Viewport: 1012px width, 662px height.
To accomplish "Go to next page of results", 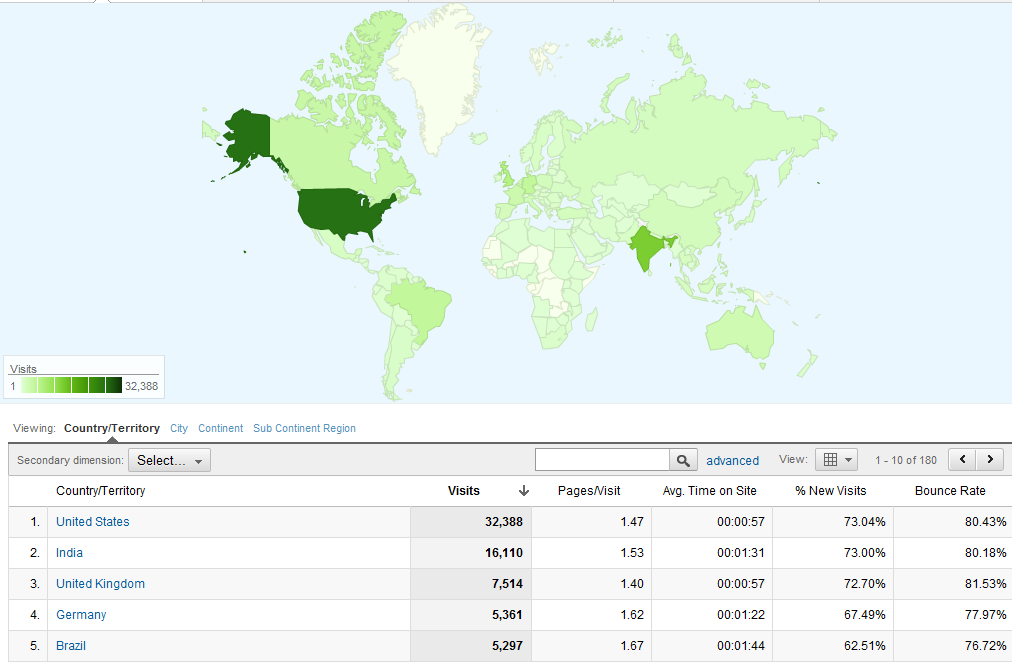I will (990, 460).
